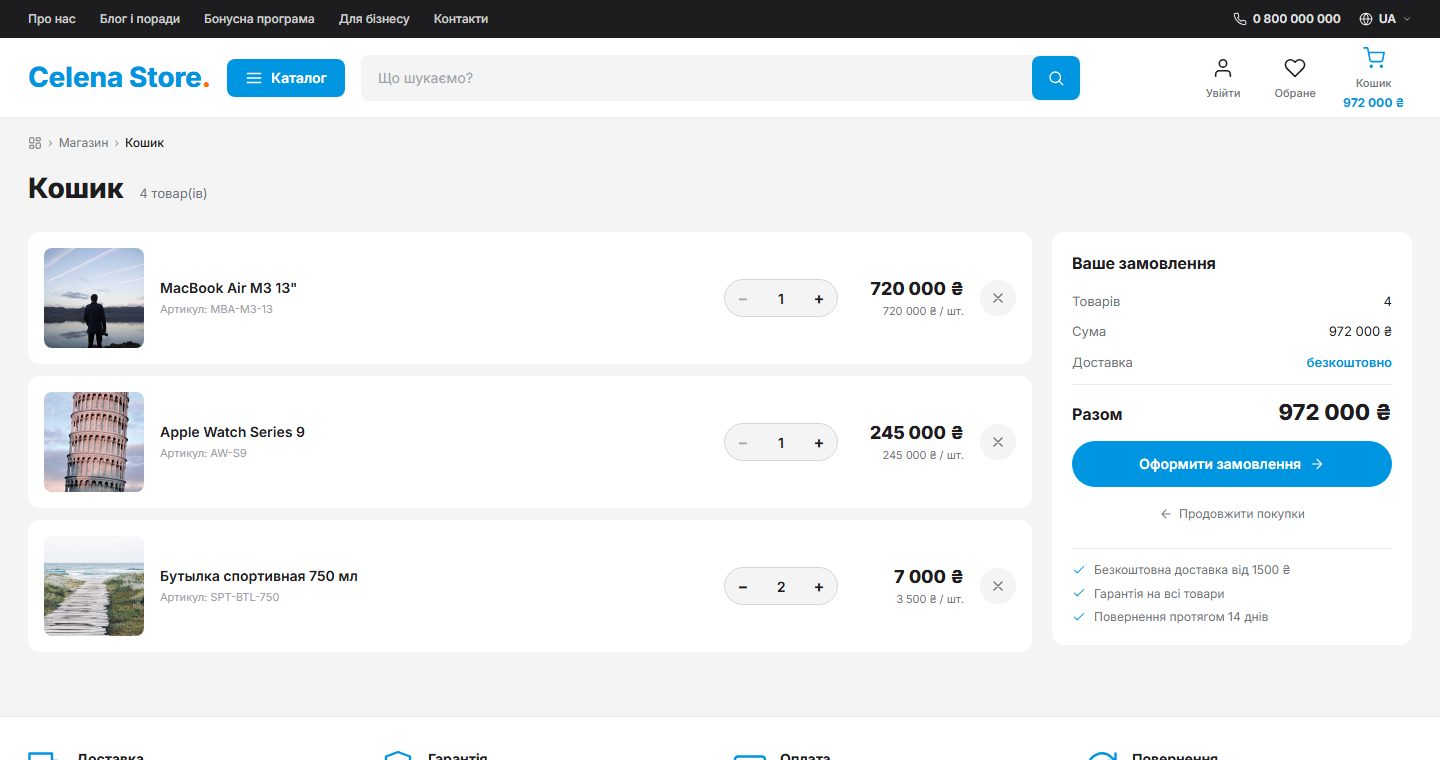This screenshot has width=1440, height=760.
Task: Select the Артикул: AW-S9 text
Action: (x=203, y=453)
